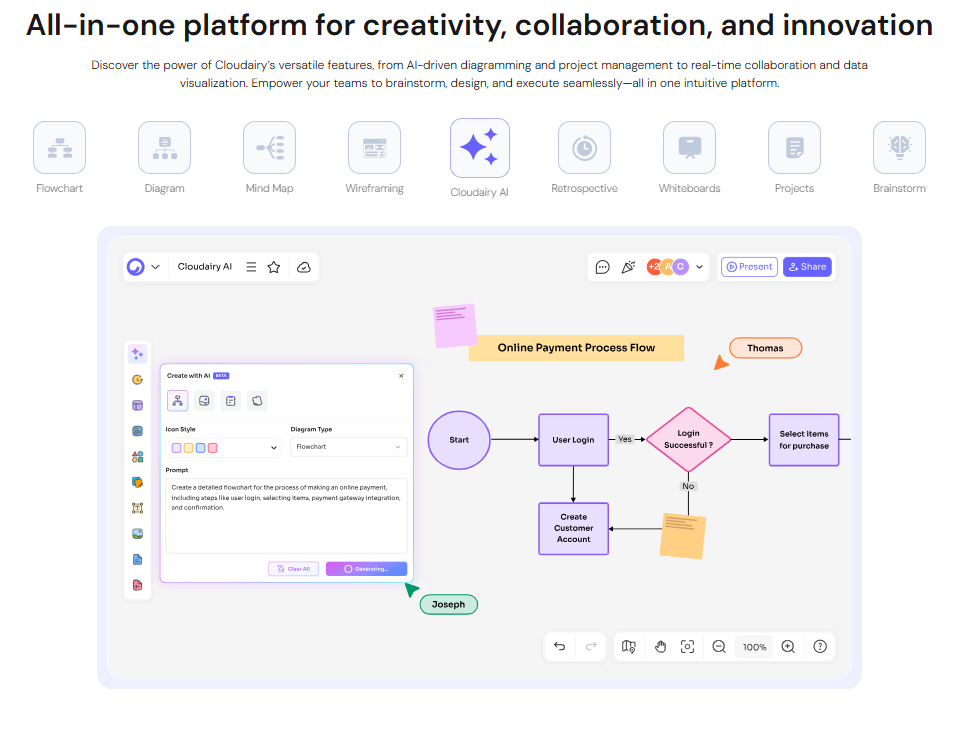Click the Share button
The width and height of the screenshot is (972, 737).
click(x=807, y=267)
